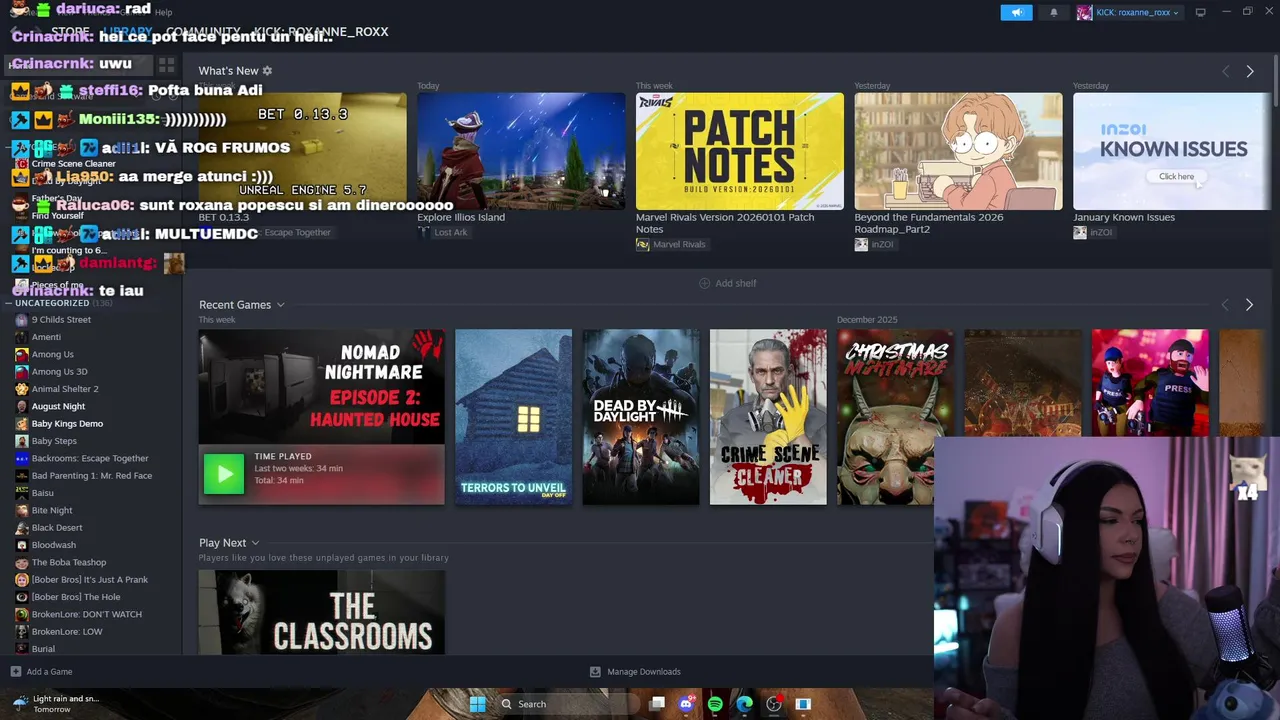Open Windows Start button
This screenshot has width=1280, height=720.
pos(477,704)
